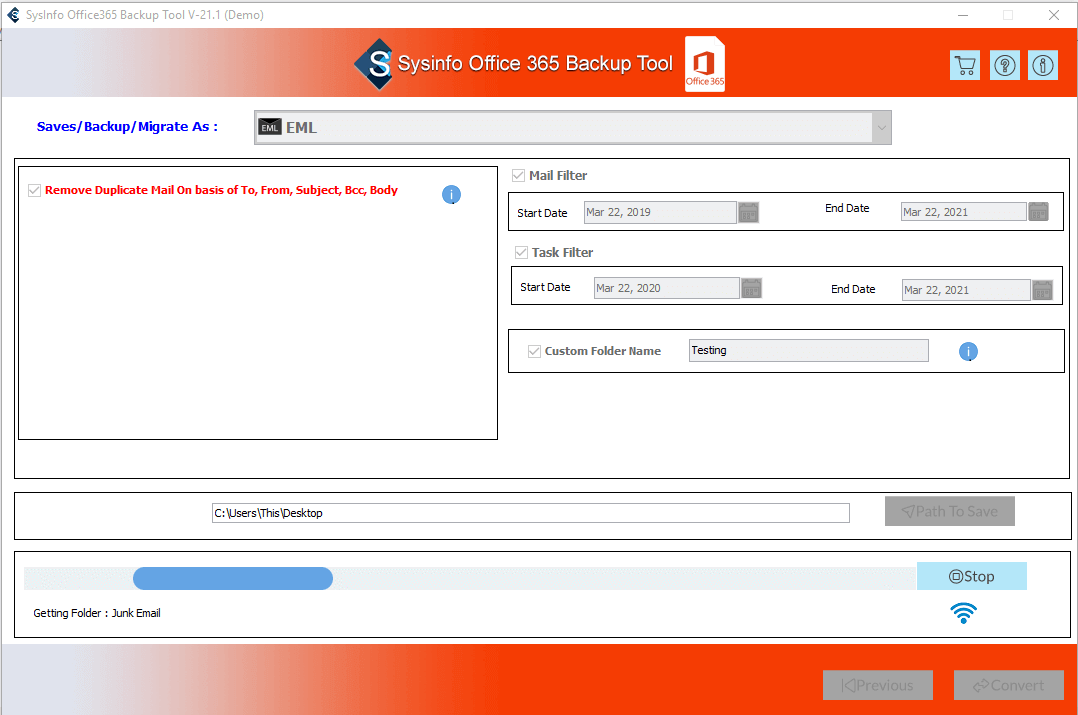Click the Sysinfo Office 365 Backup Tool title

[535, 64]
